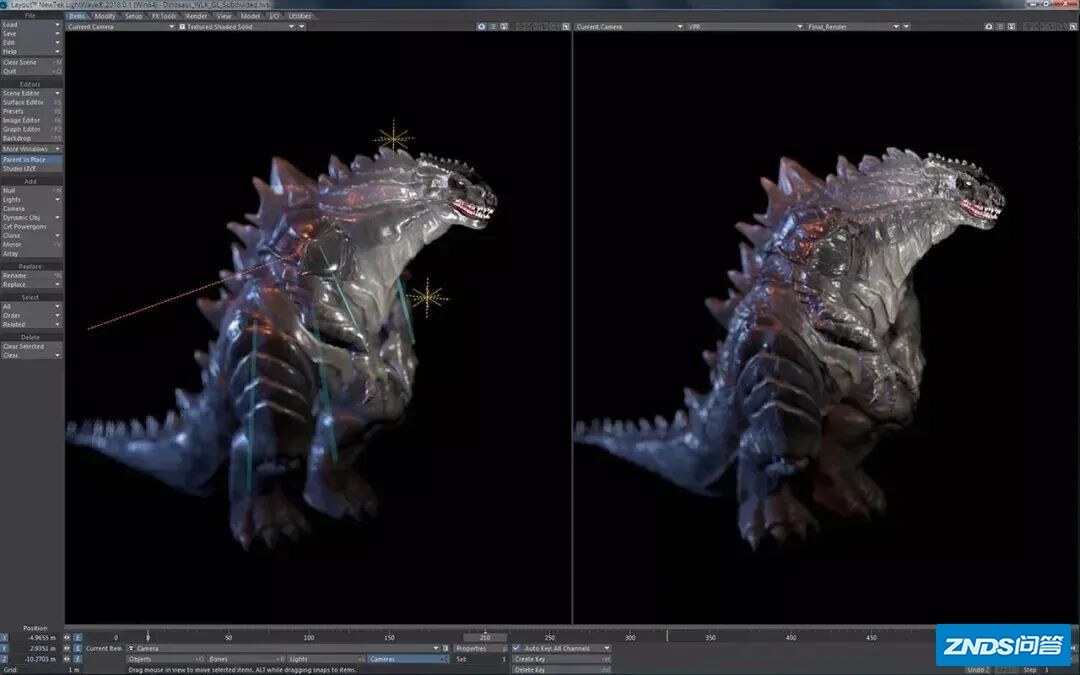Click the Mirror button
The width and height of the screenshot is (1080, 675).
31,245
